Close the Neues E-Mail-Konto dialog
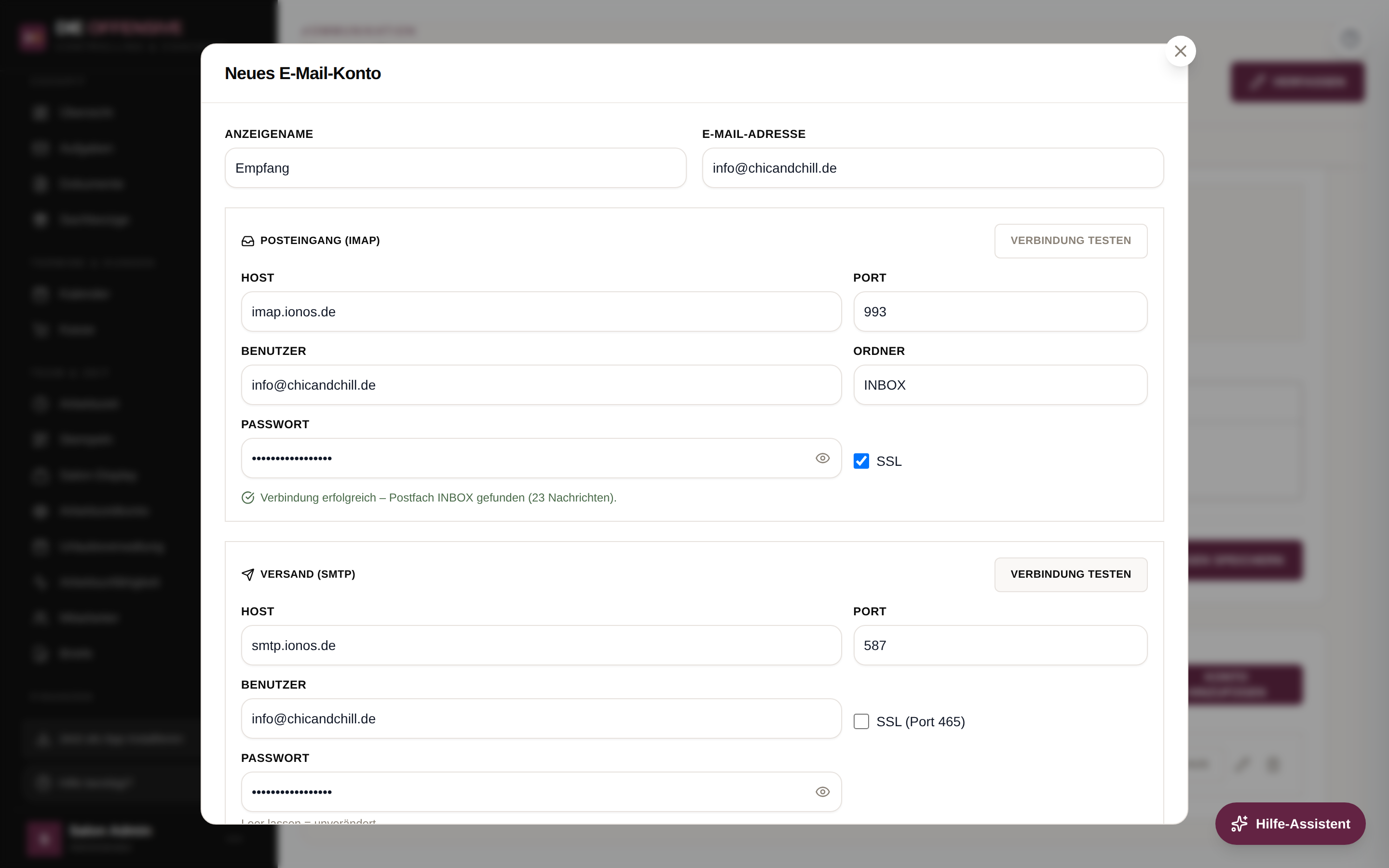 pos(1180,51)
